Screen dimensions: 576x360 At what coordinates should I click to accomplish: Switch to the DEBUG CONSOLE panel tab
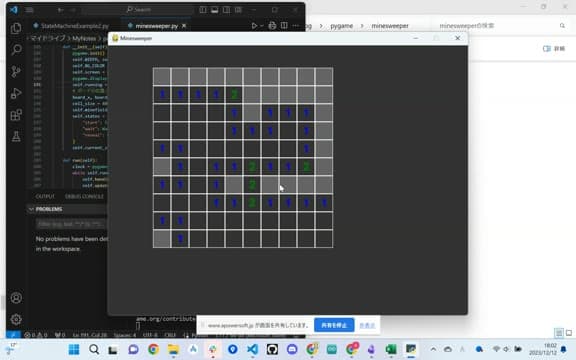[84, 197]
